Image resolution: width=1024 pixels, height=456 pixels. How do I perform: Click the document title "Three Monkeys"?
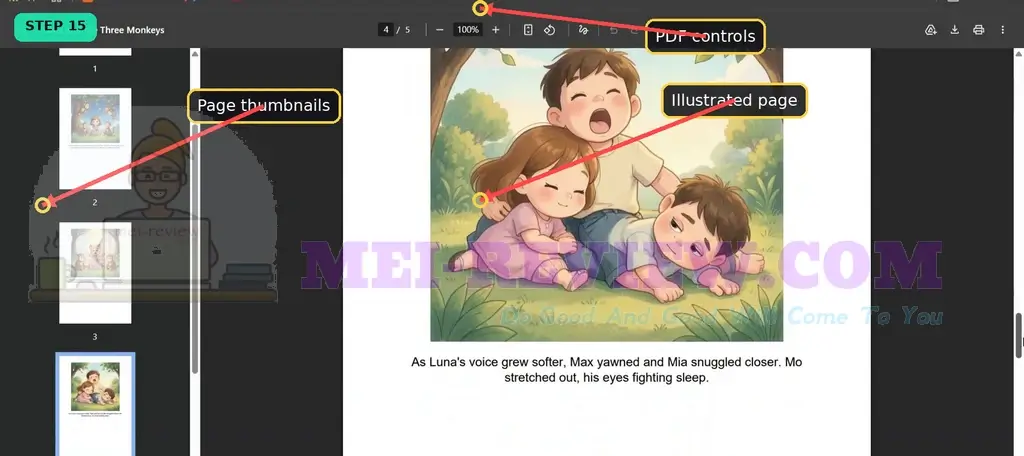tap(132, 30)
